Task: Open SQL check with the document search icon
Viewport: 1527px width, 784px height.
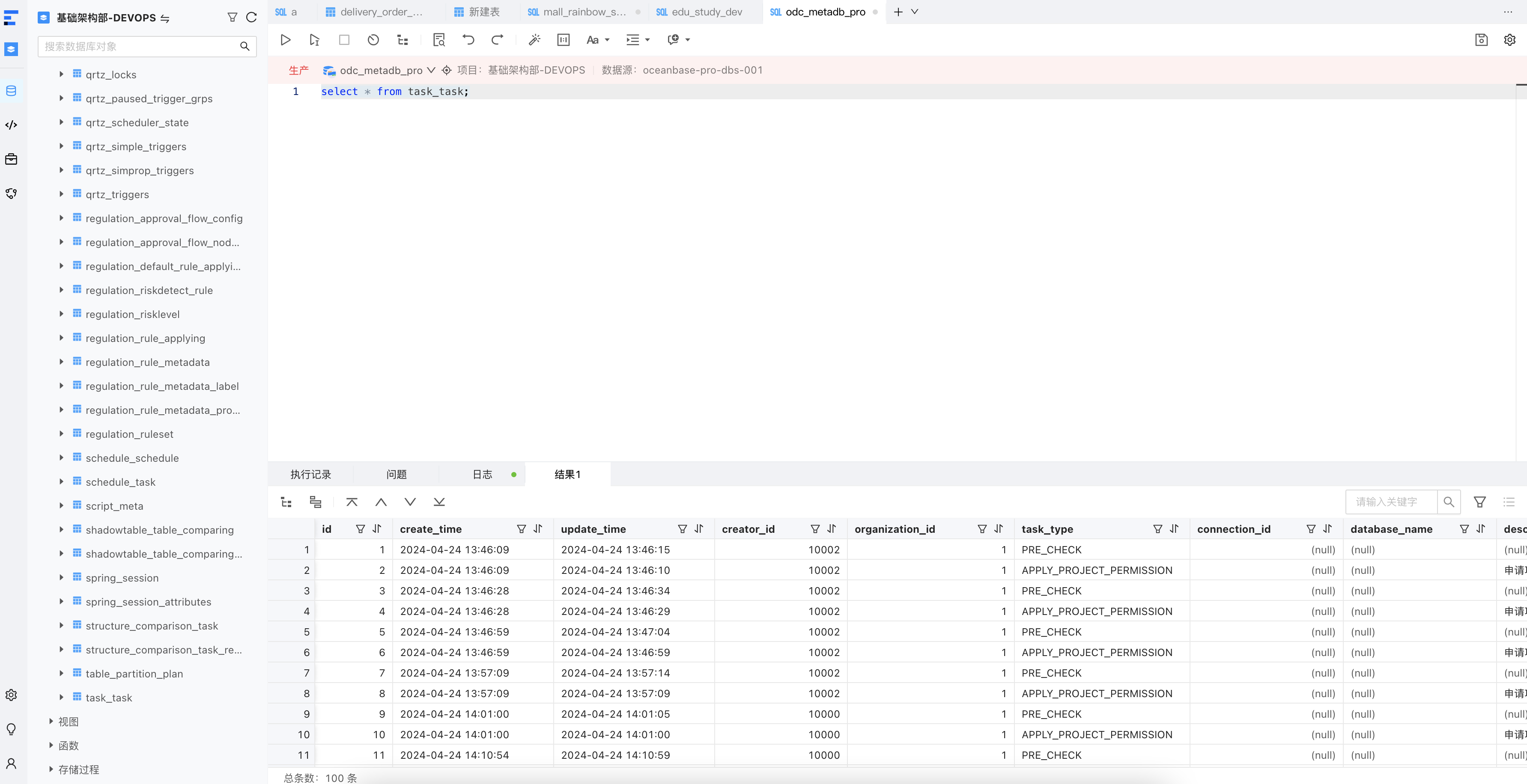Action: 438,40
